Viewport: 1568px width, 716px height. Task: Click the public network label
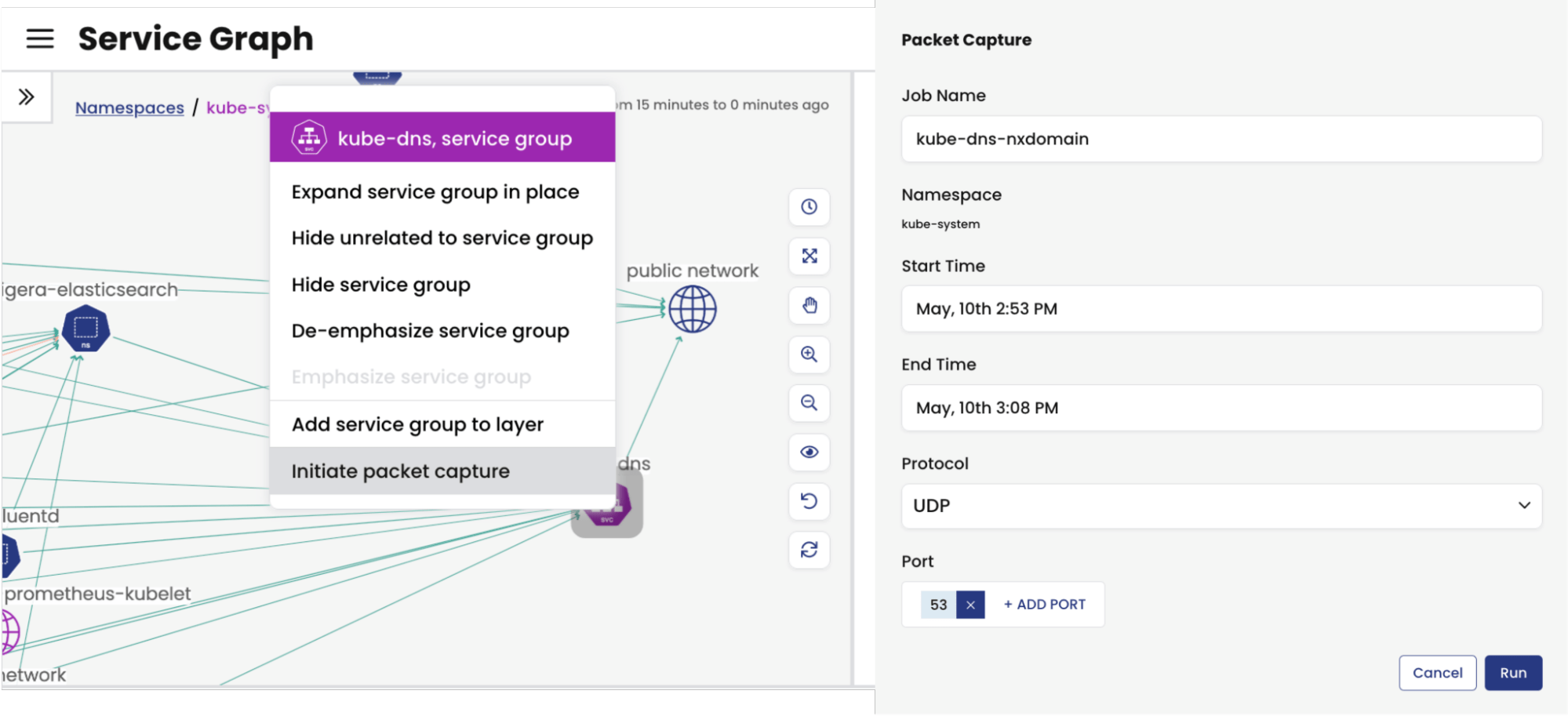(692, 271)
